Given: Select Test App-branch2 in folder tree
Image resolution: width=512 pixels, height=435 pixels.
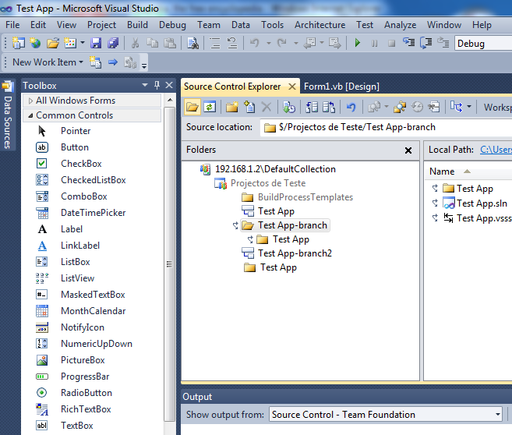Looking at the screenshot, I should [x=295, y=253].
